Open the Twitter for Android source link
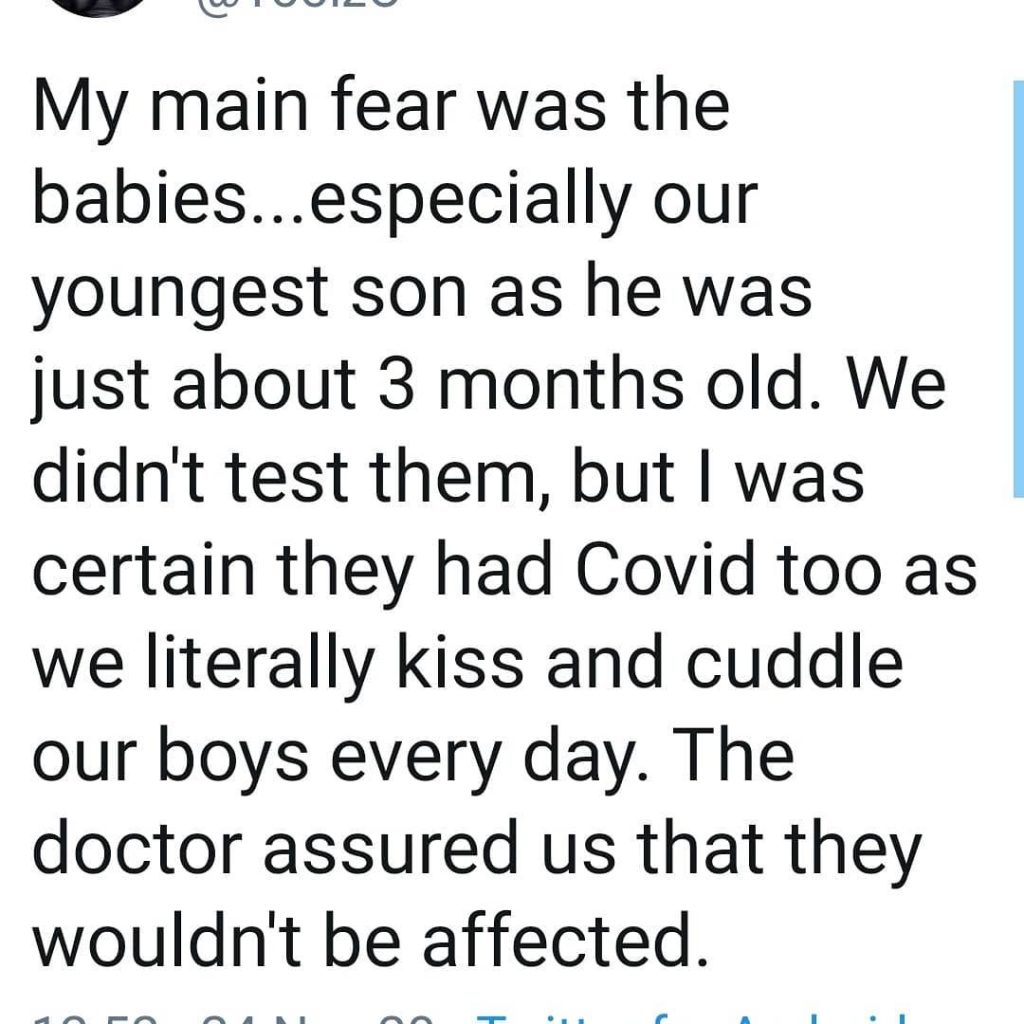Screen dimensions: 1024x1024 point(691,1017)
